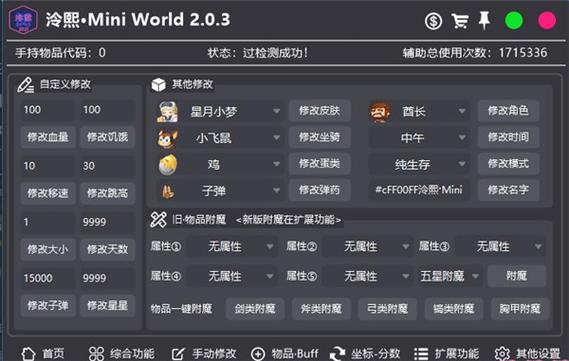Click the tools icon beside 旧·物品附魔
The width and height of the screenshot is (569, 361).
158,220
